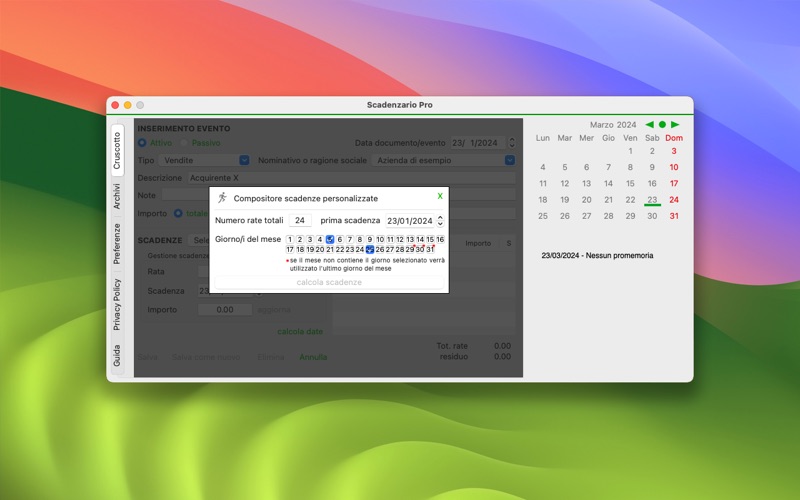Open the Archivi sidebar tab
800x500 pixels.
117,196
